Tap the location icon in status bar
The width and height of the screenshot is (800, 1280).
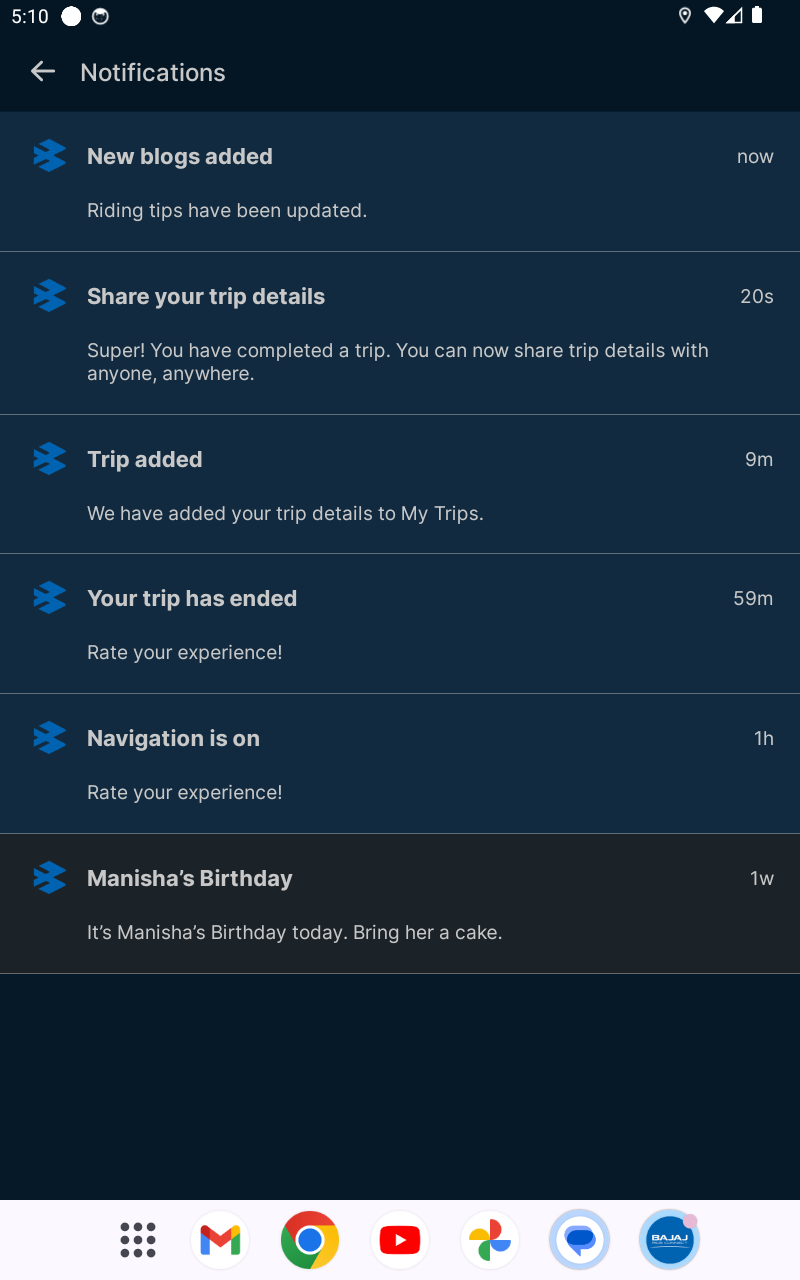coord(685,15)
